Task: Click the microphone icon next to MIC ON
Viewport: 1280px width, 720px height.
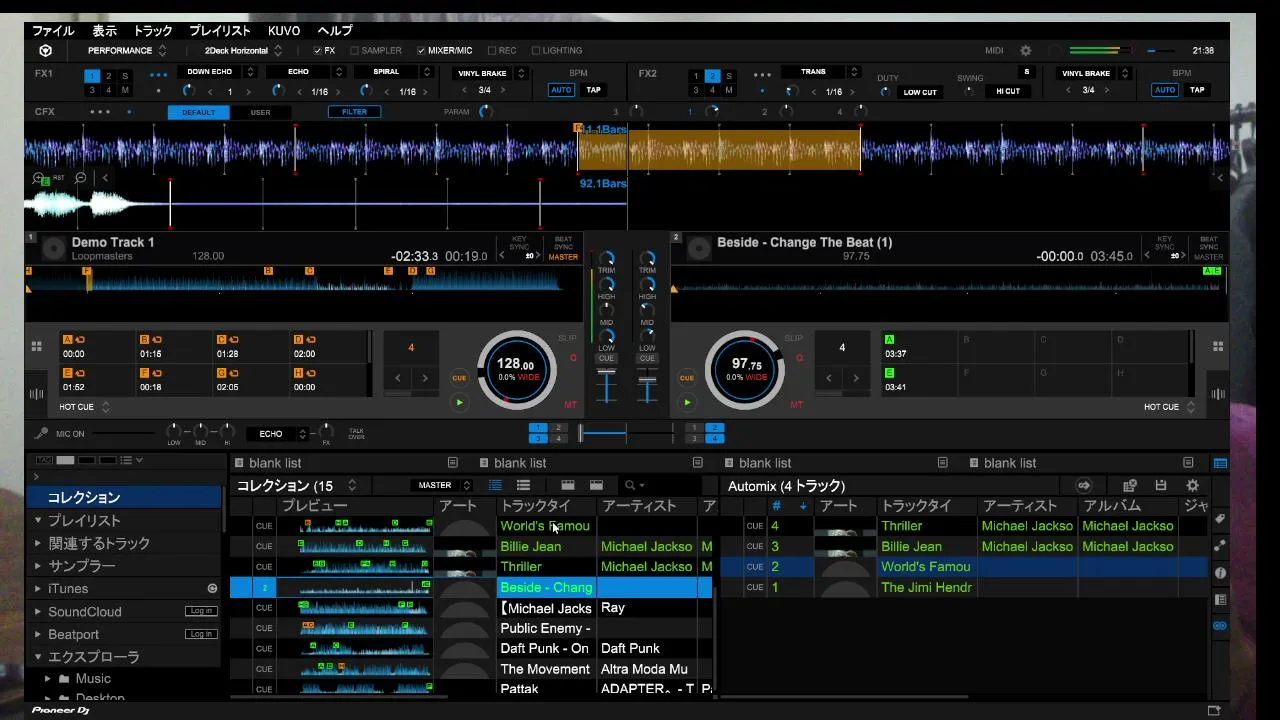Action: tap(41, 434)
